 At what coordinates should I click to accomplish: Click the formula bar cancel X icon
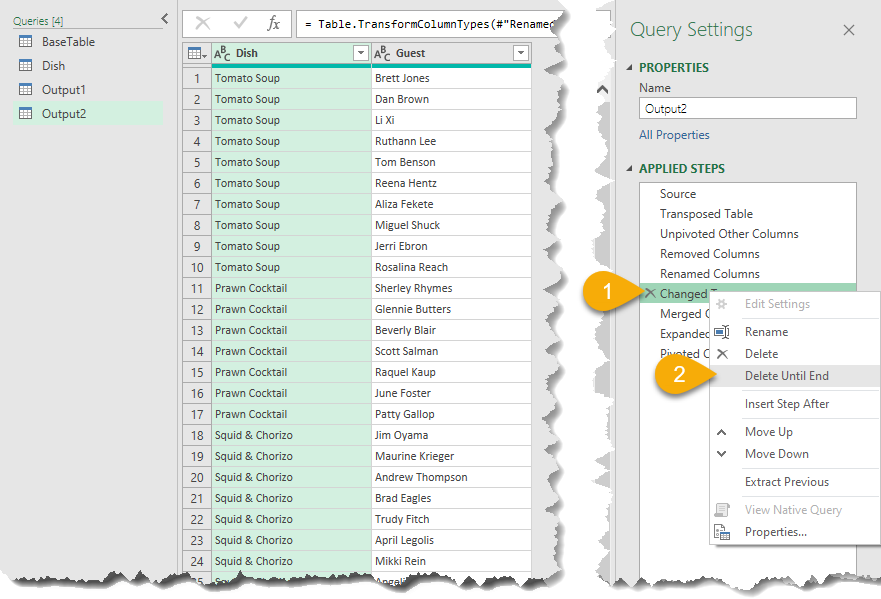[x=203, y=23]
